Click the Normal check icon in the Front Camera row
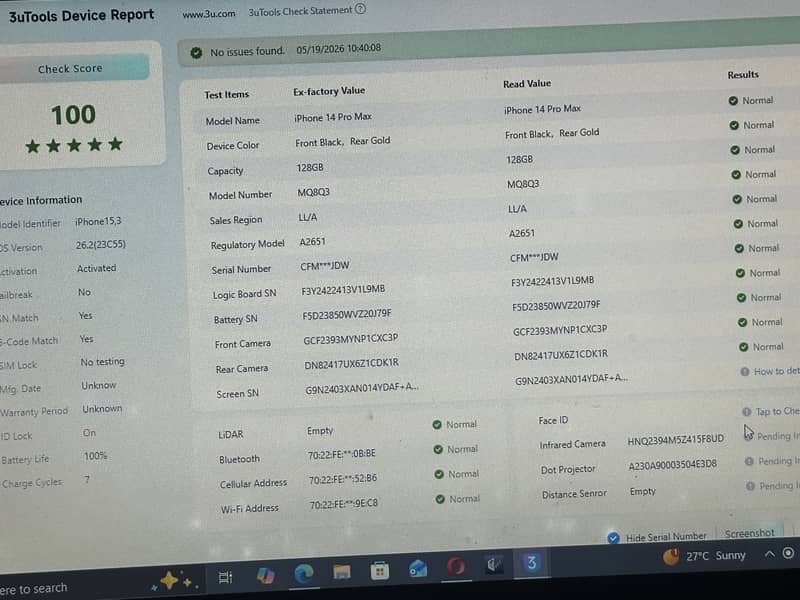Screen dimensions: 800x600 (x=742, y=322)
